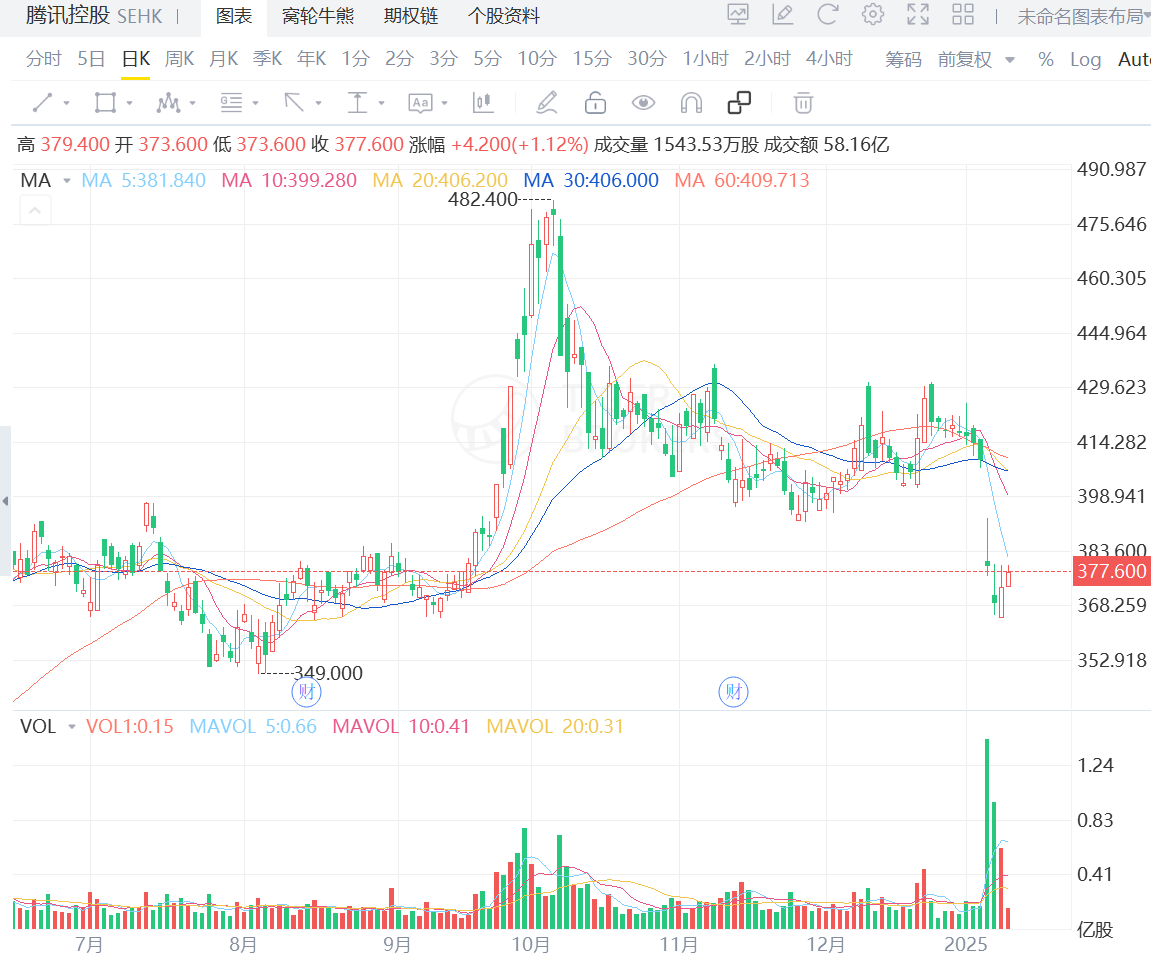
Task: Select the 4小时 timeframe
Action: 829,59
